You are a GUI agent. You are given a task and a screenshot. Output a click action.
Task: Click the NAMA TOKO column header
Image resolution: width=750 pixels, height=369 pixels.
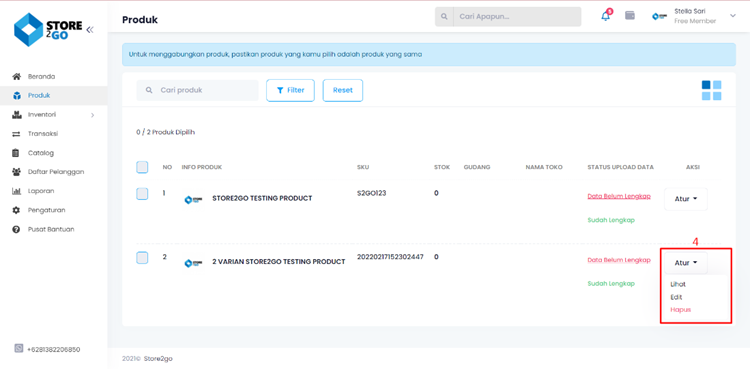pos(544,168)
